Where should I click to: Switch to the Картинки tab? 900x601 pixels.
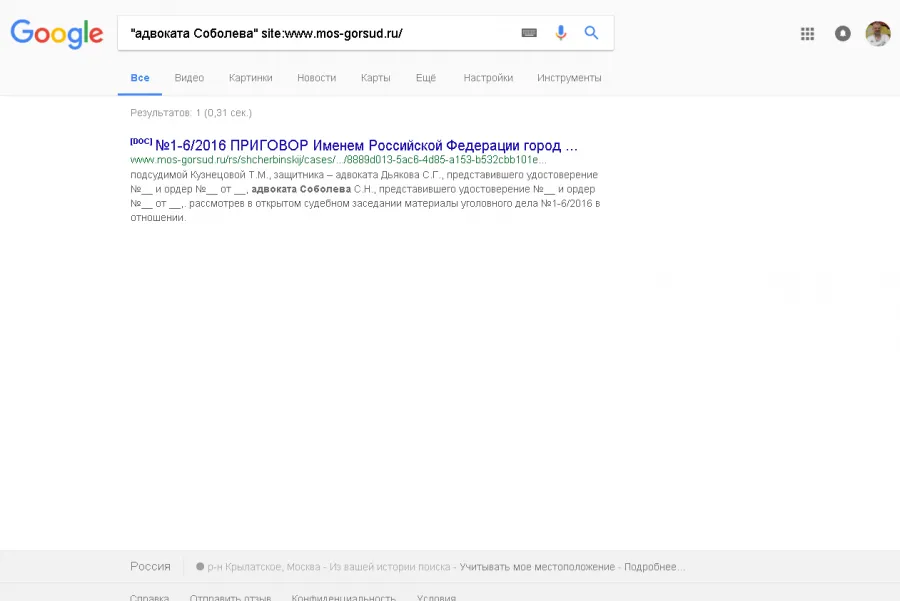point(250,78)
